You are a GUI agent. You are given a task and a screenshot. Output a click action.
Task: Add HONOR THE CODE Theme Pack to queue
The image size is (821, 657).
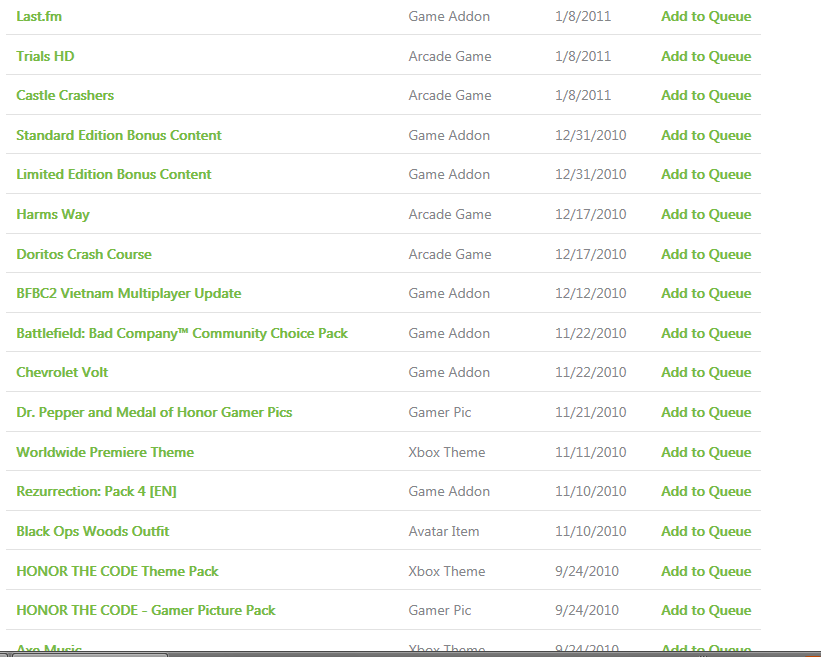pyautogui.click(x=706, y=571)
